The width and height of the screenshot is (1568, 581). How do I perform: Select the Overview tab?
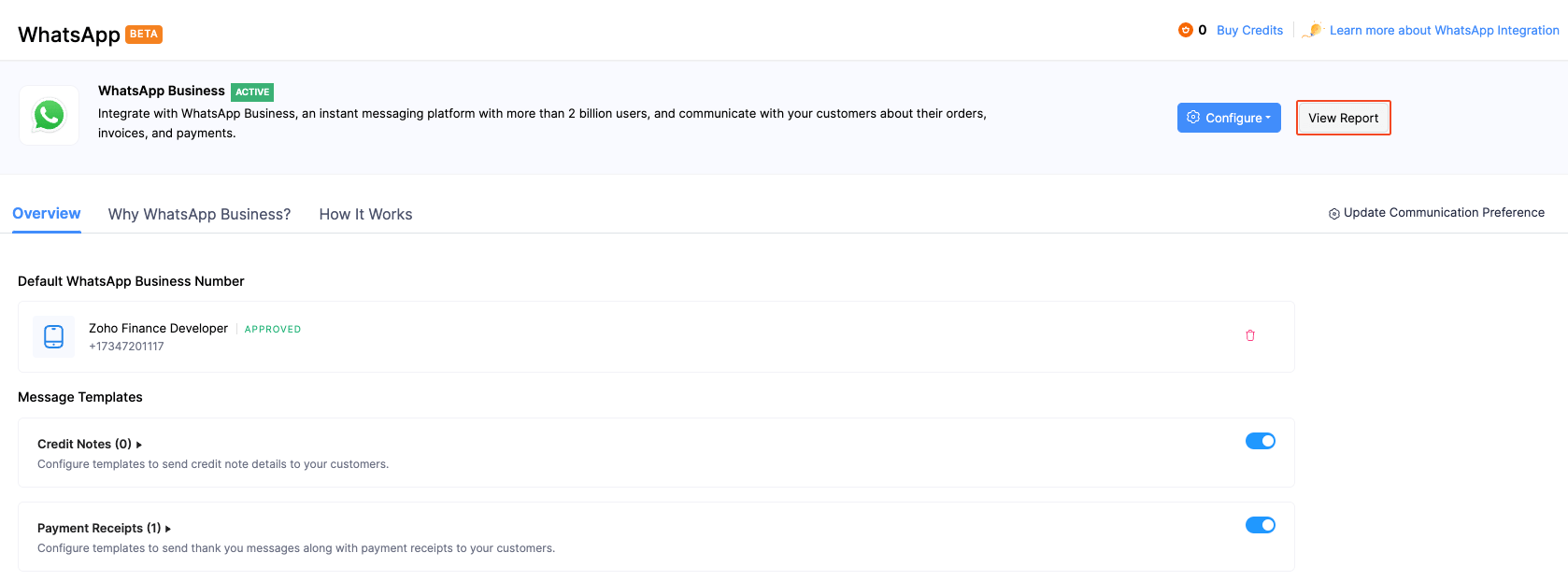click(47, 213)
